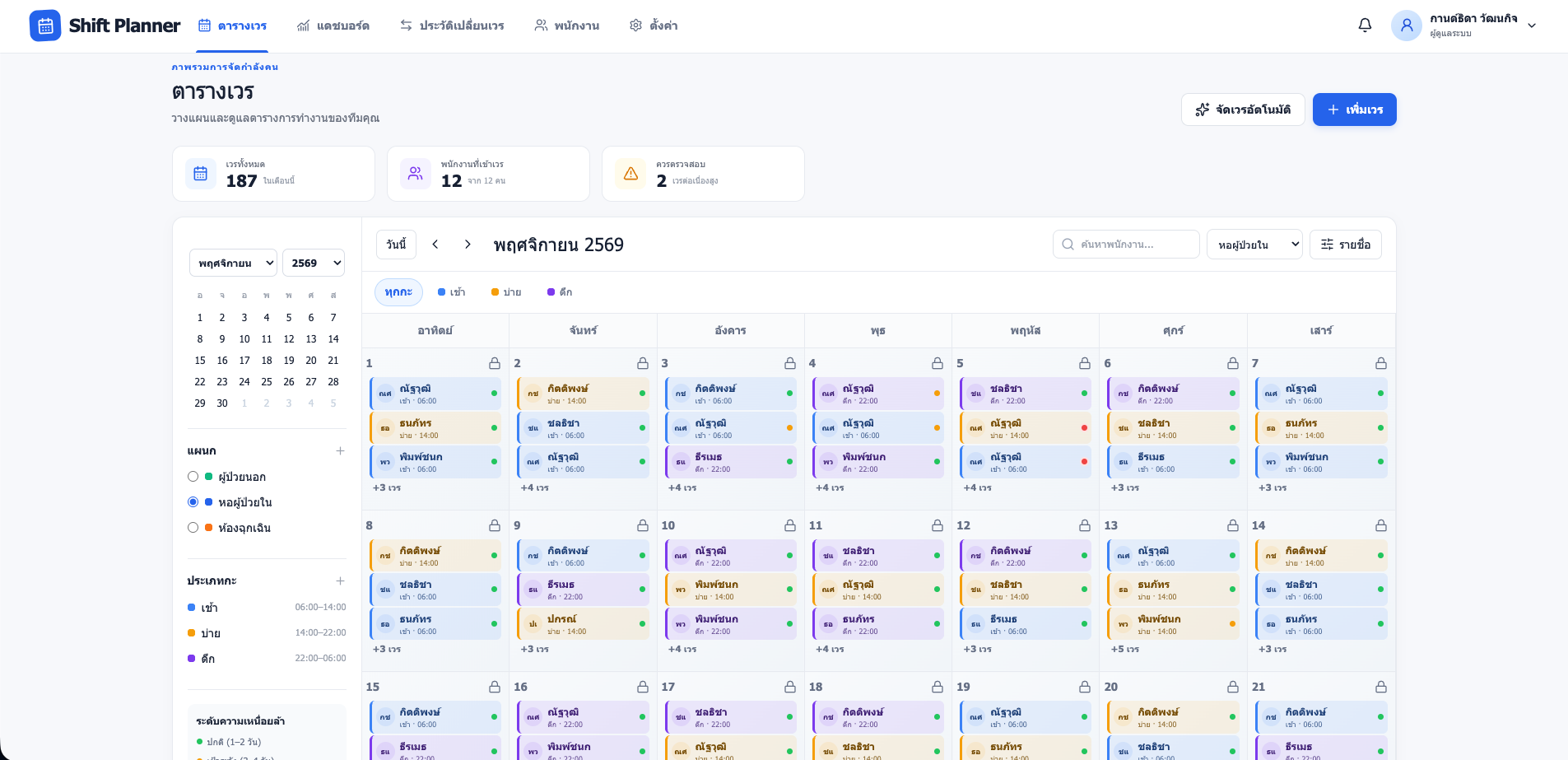Screen dimensions: 1568x760
Task: Click the lock icon on day 16
Action: [643, 687]
